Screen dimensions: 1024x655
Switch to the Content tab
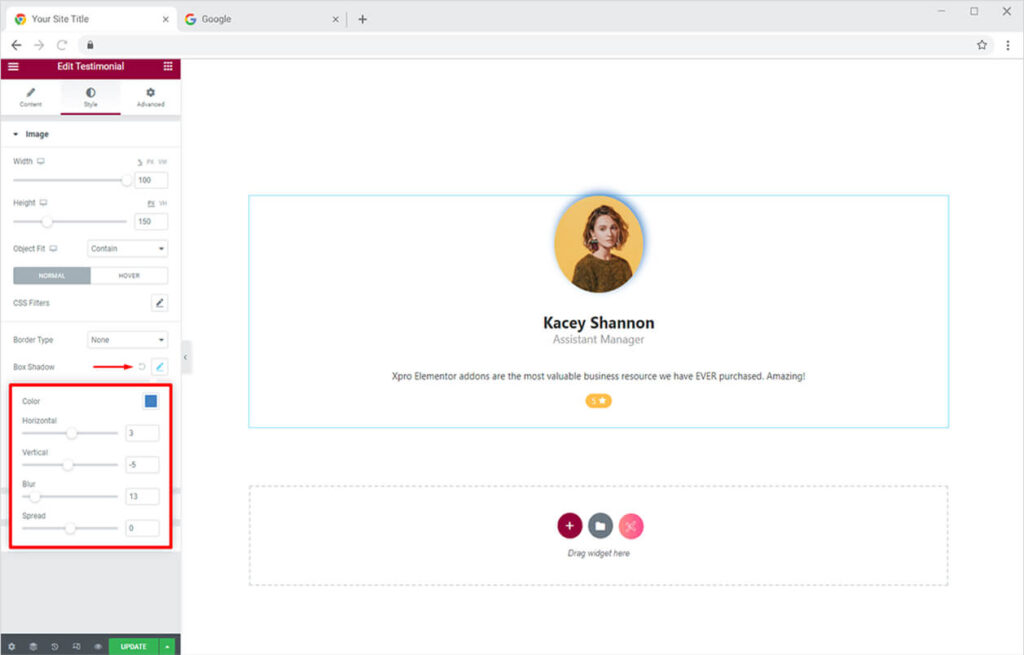[x=31, y=97]
